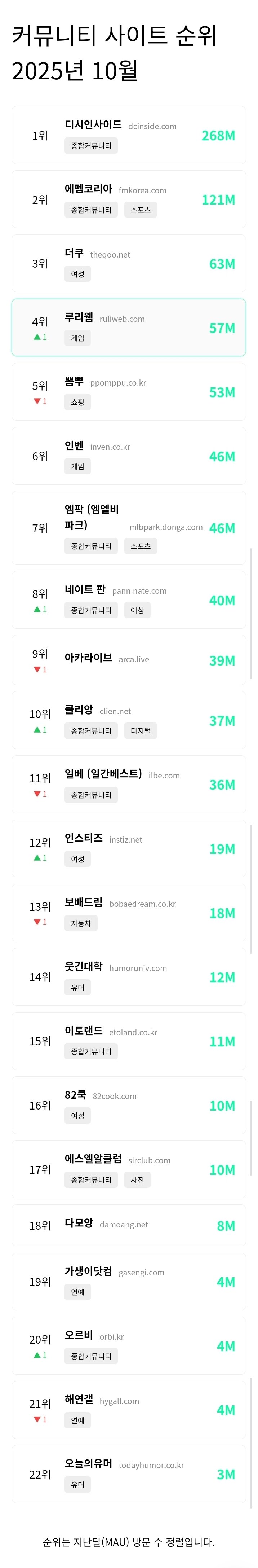
Task: Open the theqoo.net domain link
Action: click(x=110, y=255)
